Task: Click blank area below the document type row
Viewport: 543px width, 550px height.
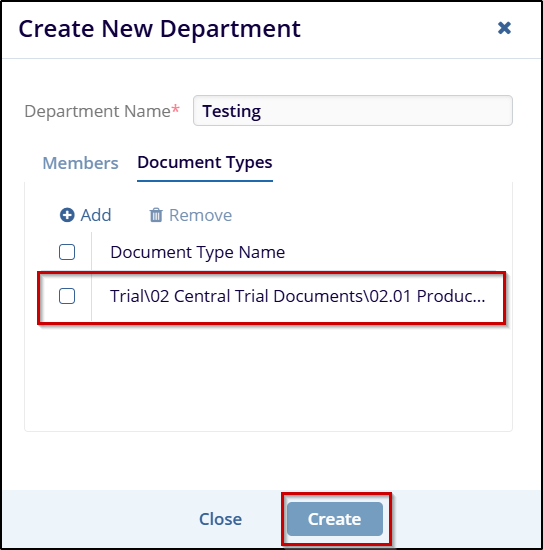Action: (x=268, y=377)
